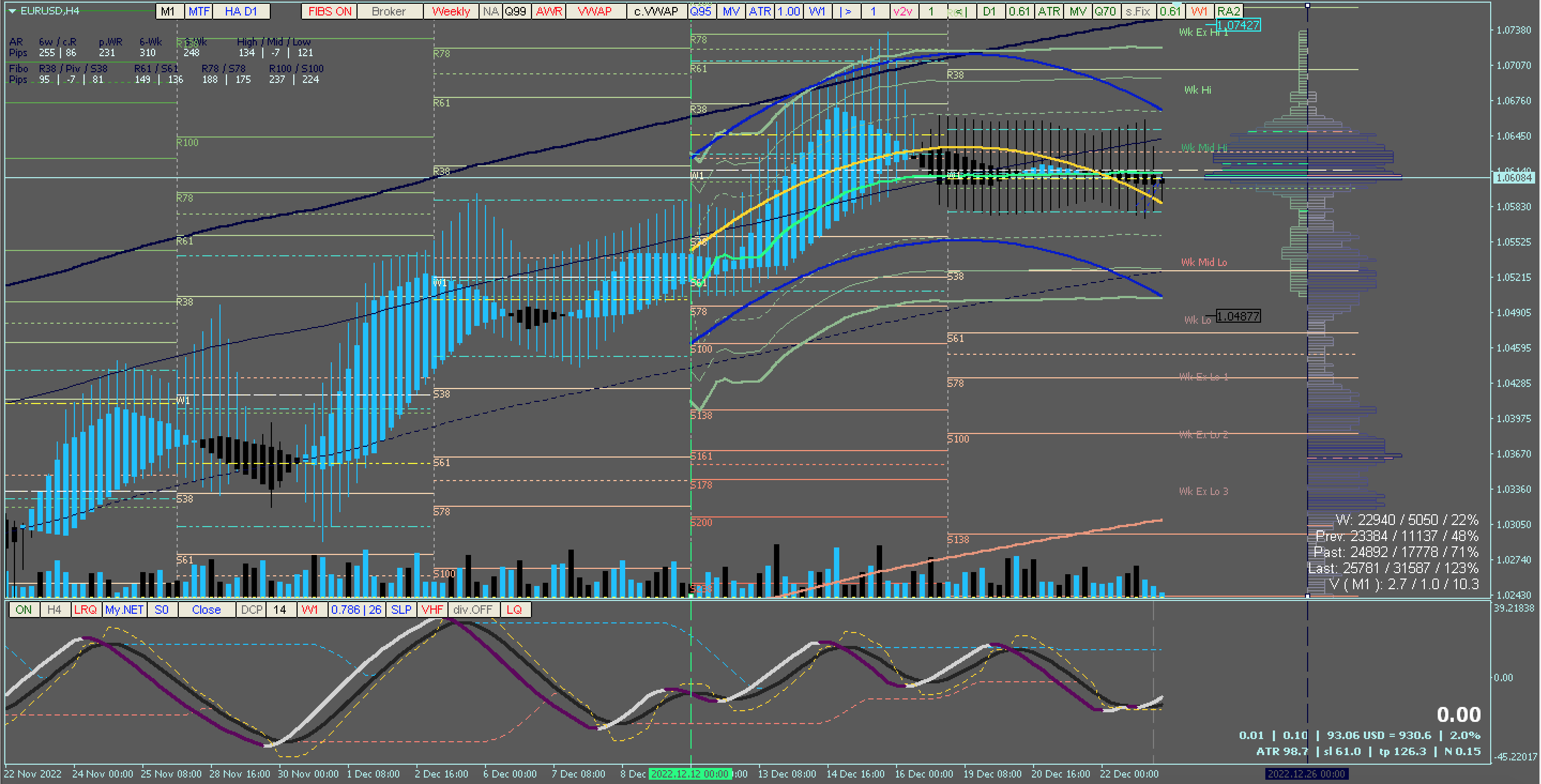The height and width of the screenshot is (784, 1541).
Task: Select the Weekly period button
Action: (x=451, y=11)
